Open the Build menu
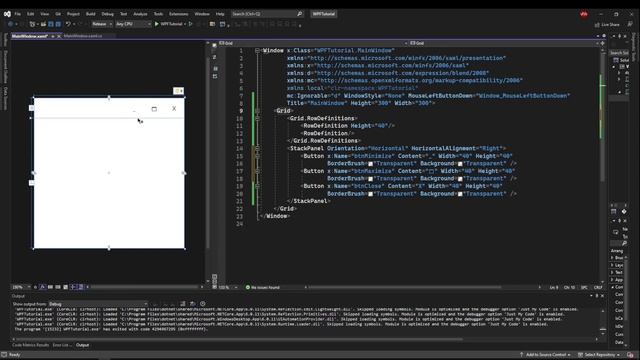 tap(90, 14)
